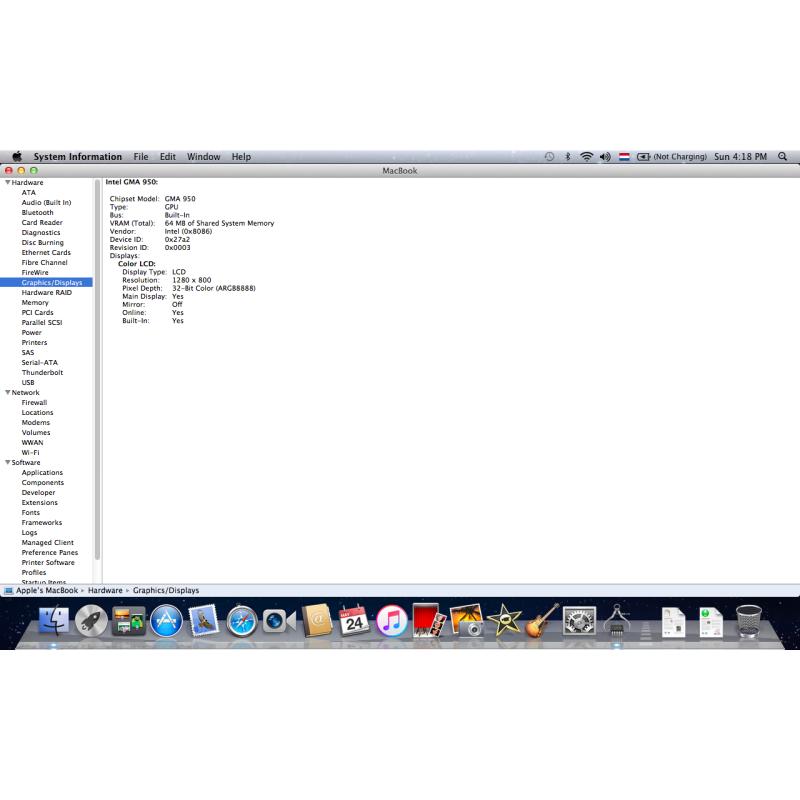Image resolution: width=800 pixels, height=800 pixels.
Task: Click the battery Not Charging indicator
Action: coord(671,157)
